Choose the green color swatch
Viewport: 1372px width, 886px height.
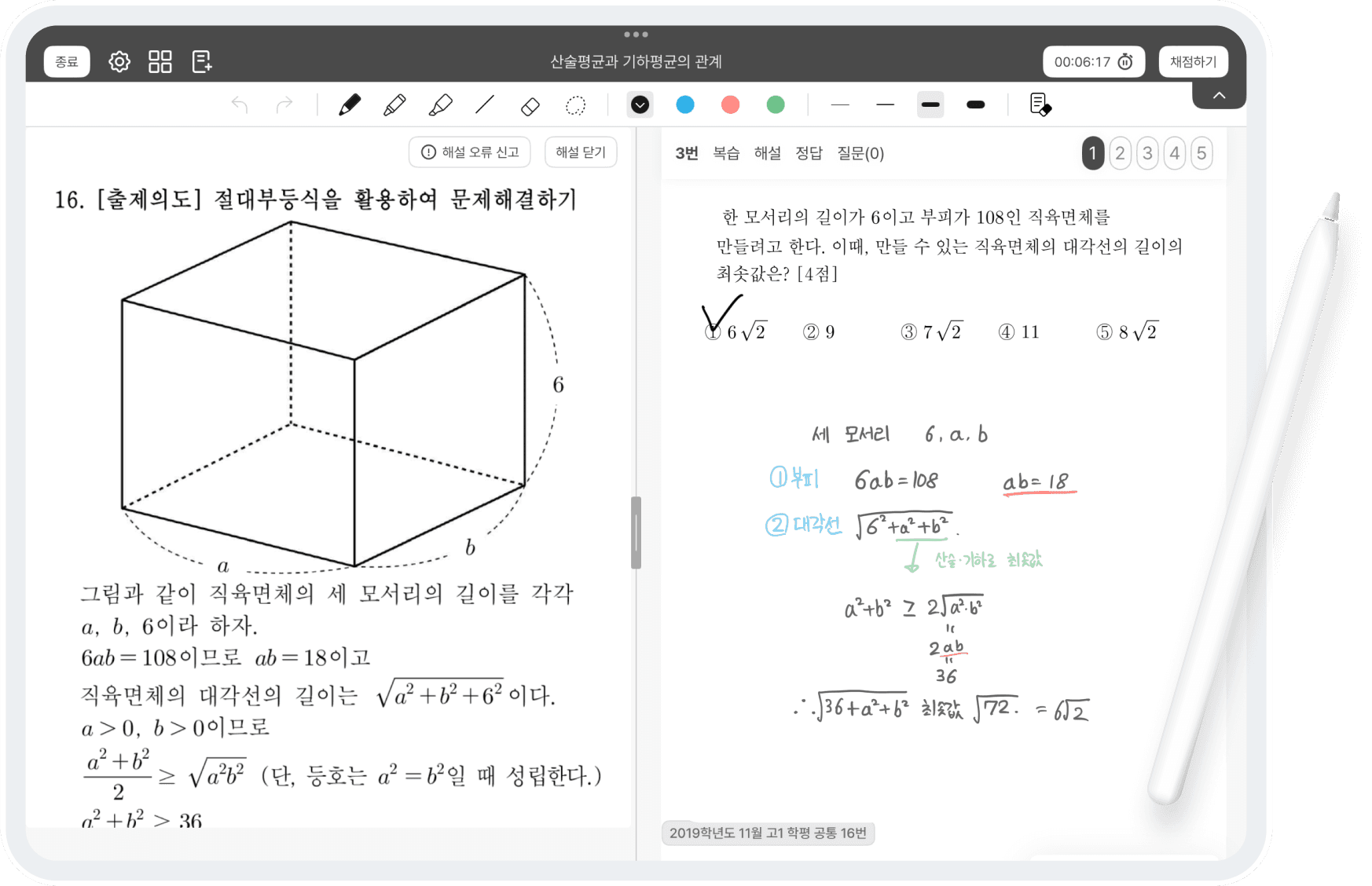(776, 104)
